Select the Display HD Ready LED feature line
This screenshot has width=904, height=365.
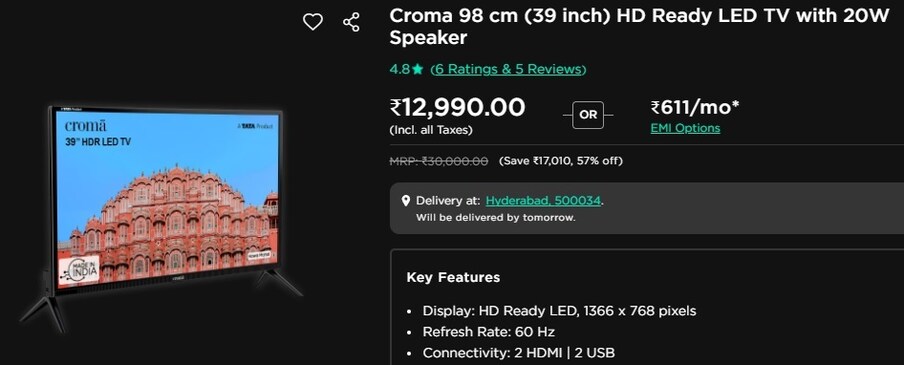click(559, 311)
